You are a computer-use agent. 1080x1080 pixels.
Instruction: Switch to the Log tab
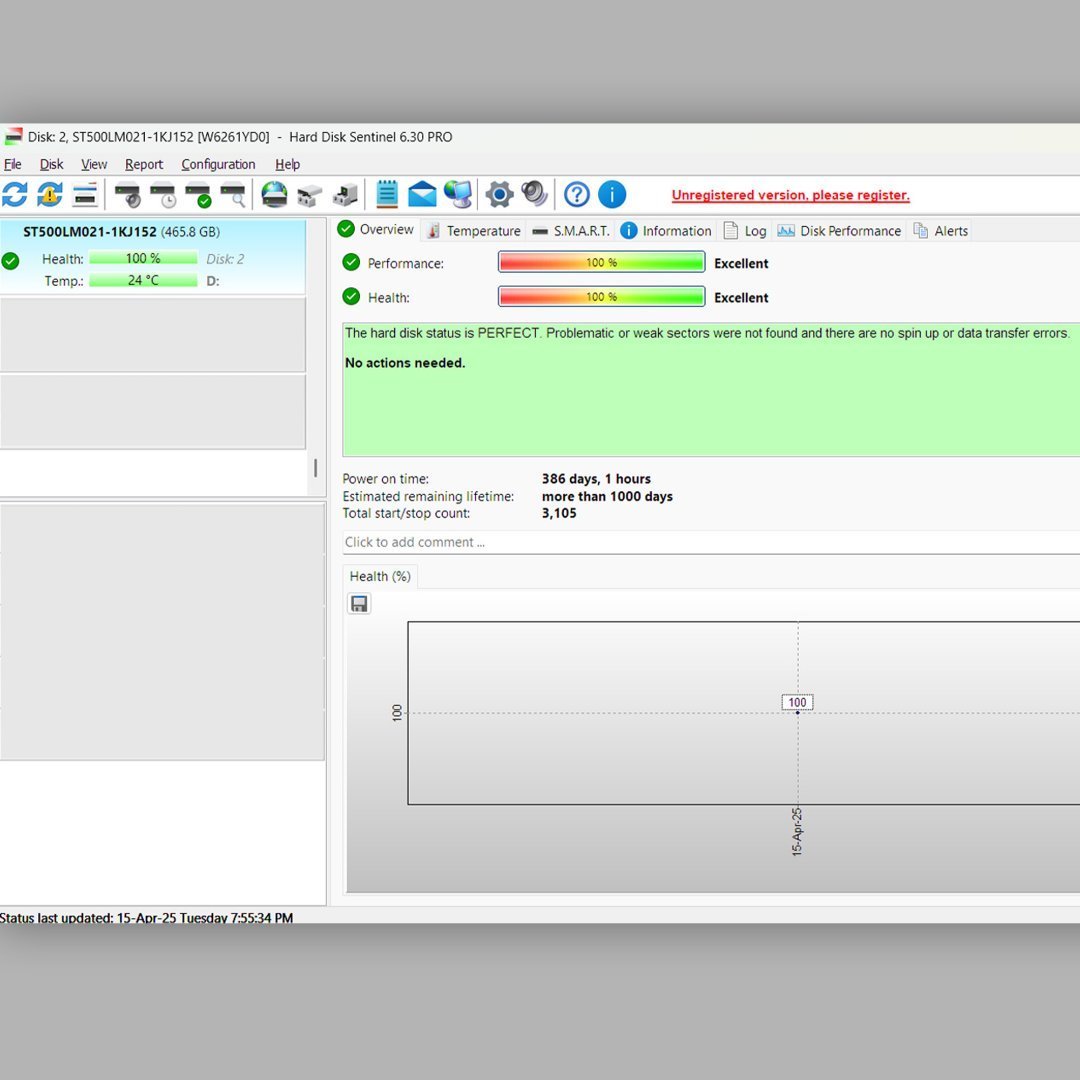745,231
